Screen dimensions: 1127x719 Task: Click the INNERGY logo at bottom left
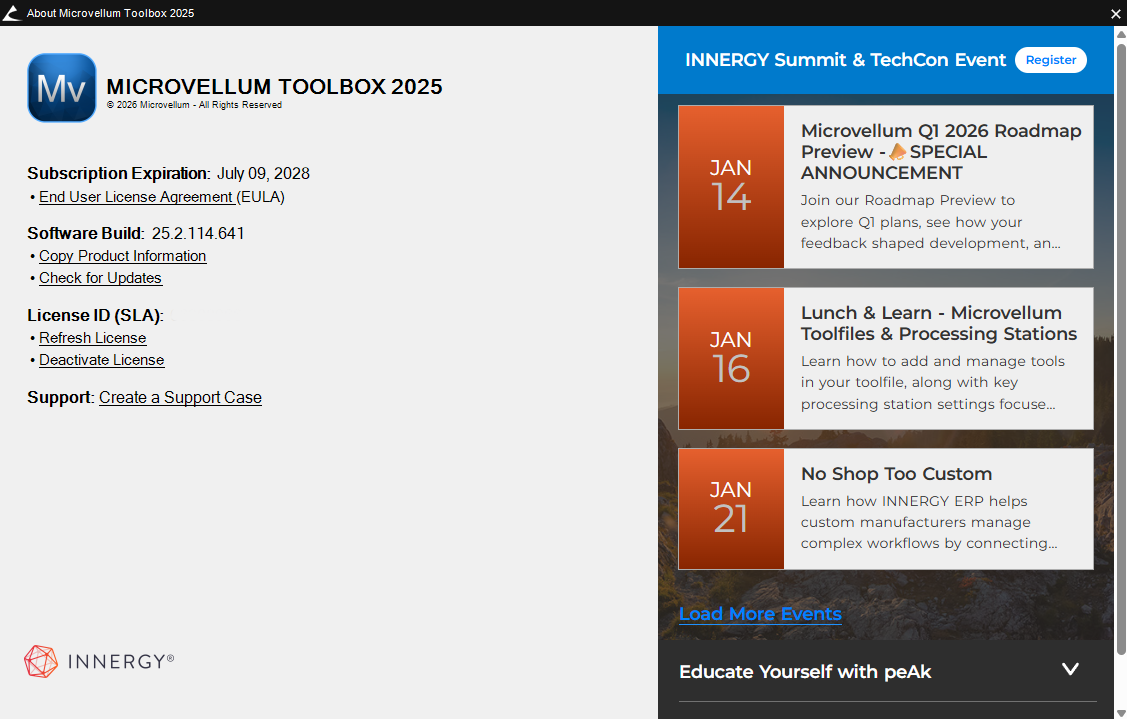point(99,661)
